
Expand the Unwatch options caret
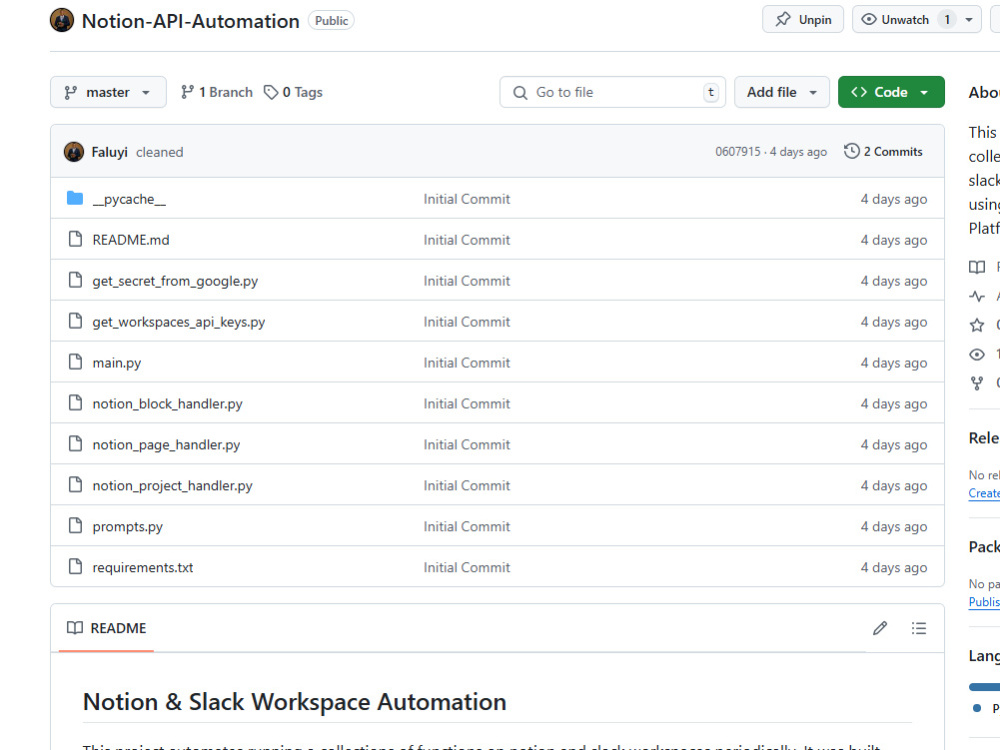pyautogui.click(x=969, y=20)
